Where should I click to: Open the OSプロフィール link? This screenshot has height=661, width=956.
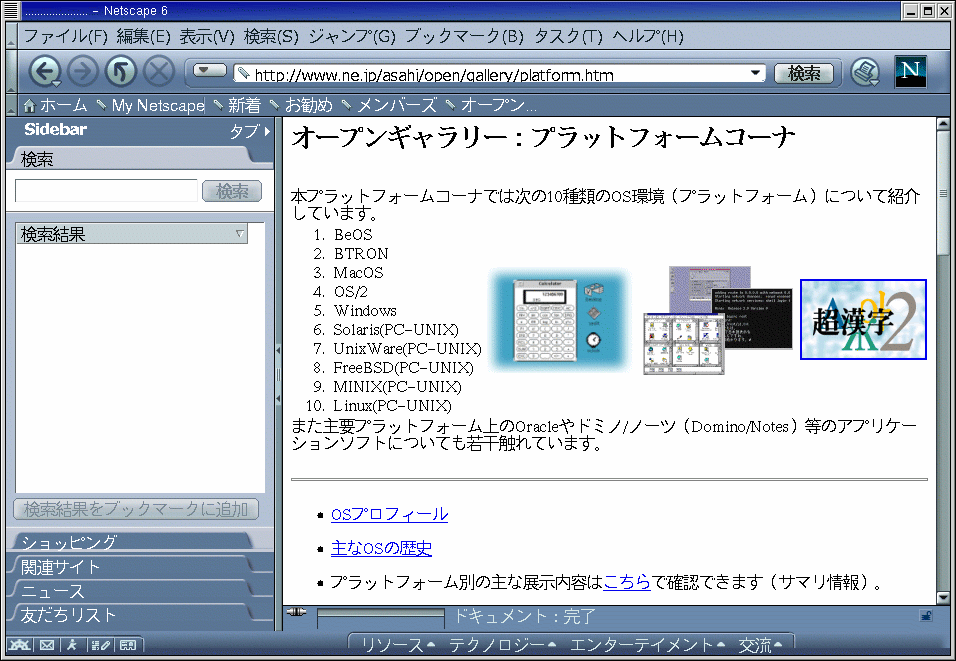389,514
